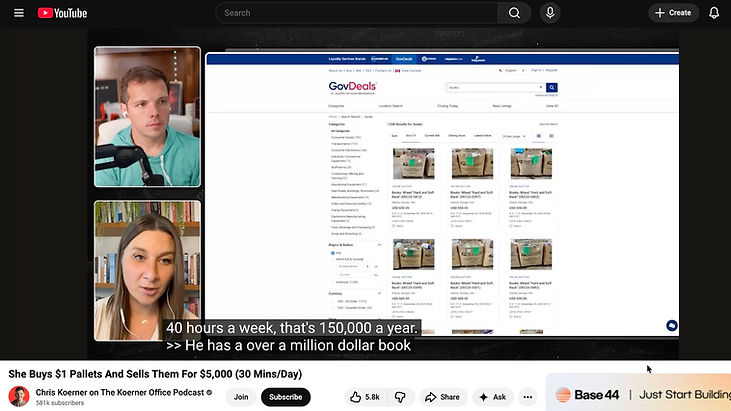This screenshot has height=411, width=731.
Task: Open more actions three-dot menu
Action: [528, 397]
